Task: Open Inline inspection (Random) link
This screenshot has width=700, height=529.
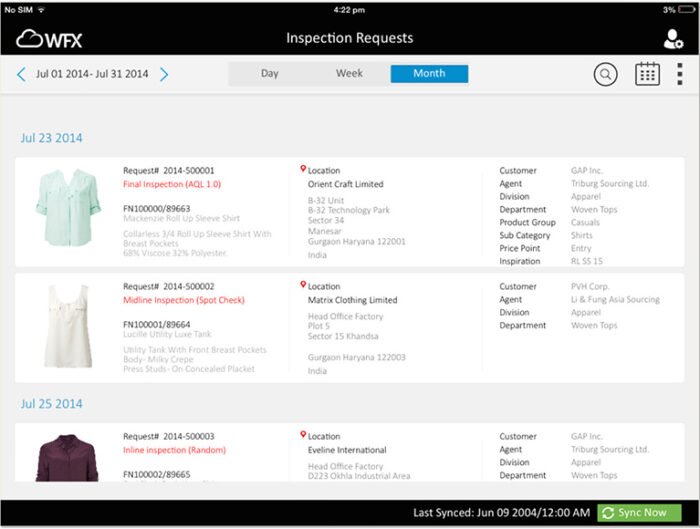Action: point(174,450)
